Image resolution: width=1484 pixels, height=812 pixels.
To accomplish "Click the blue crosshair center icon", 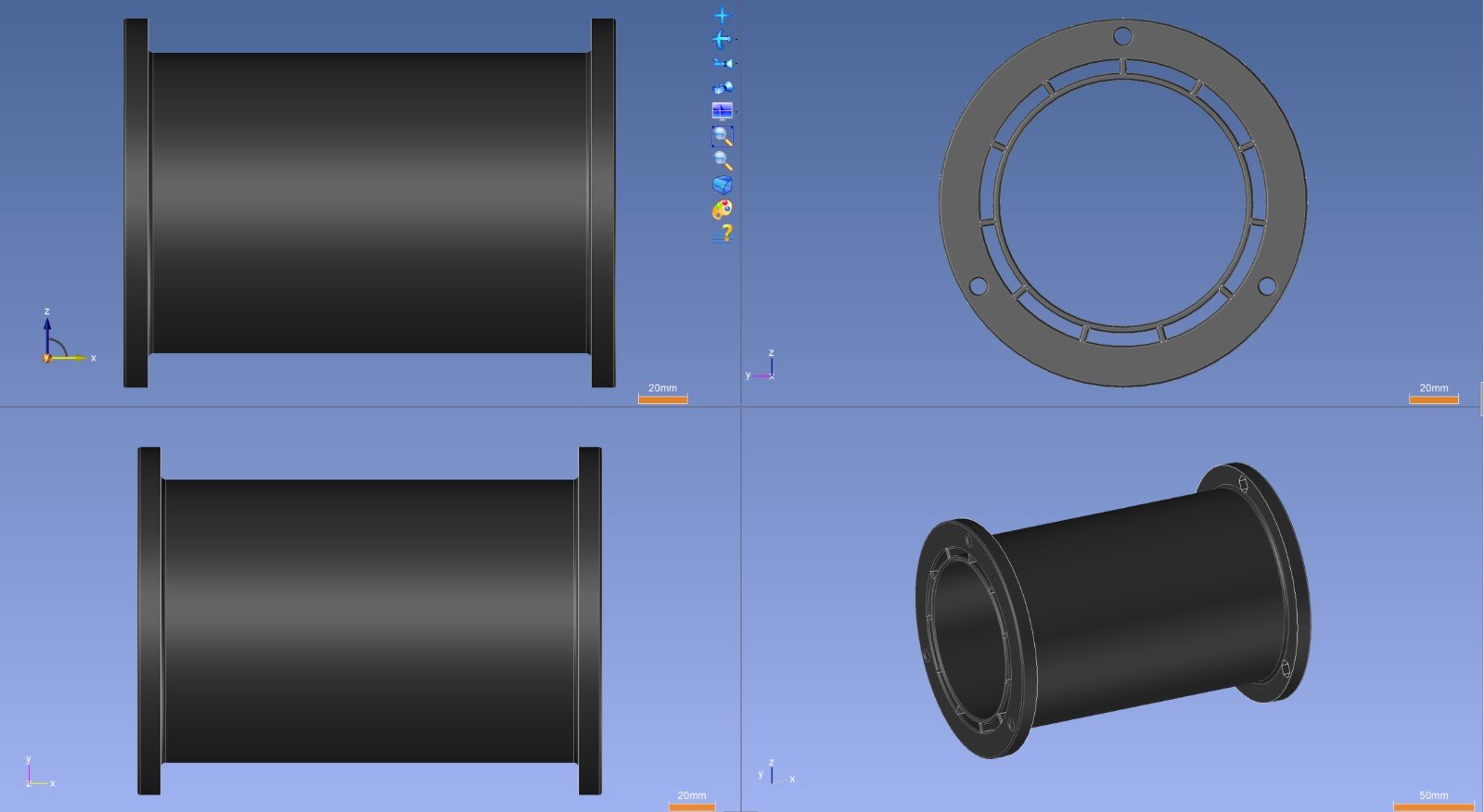I will point(722,16).
